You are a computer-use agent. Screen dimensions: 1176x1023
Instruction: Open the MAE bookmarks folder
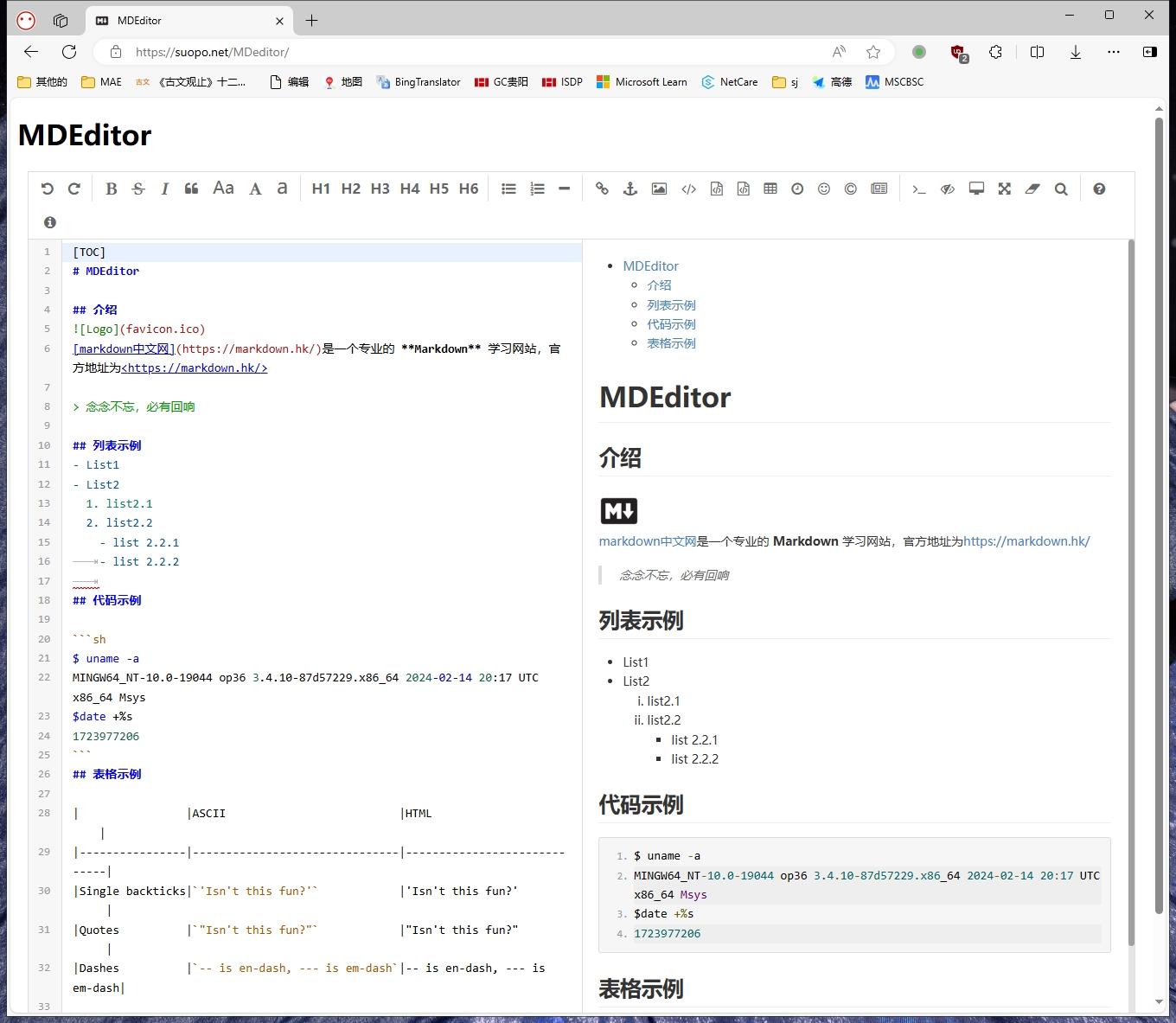click(x=102, y=82)
